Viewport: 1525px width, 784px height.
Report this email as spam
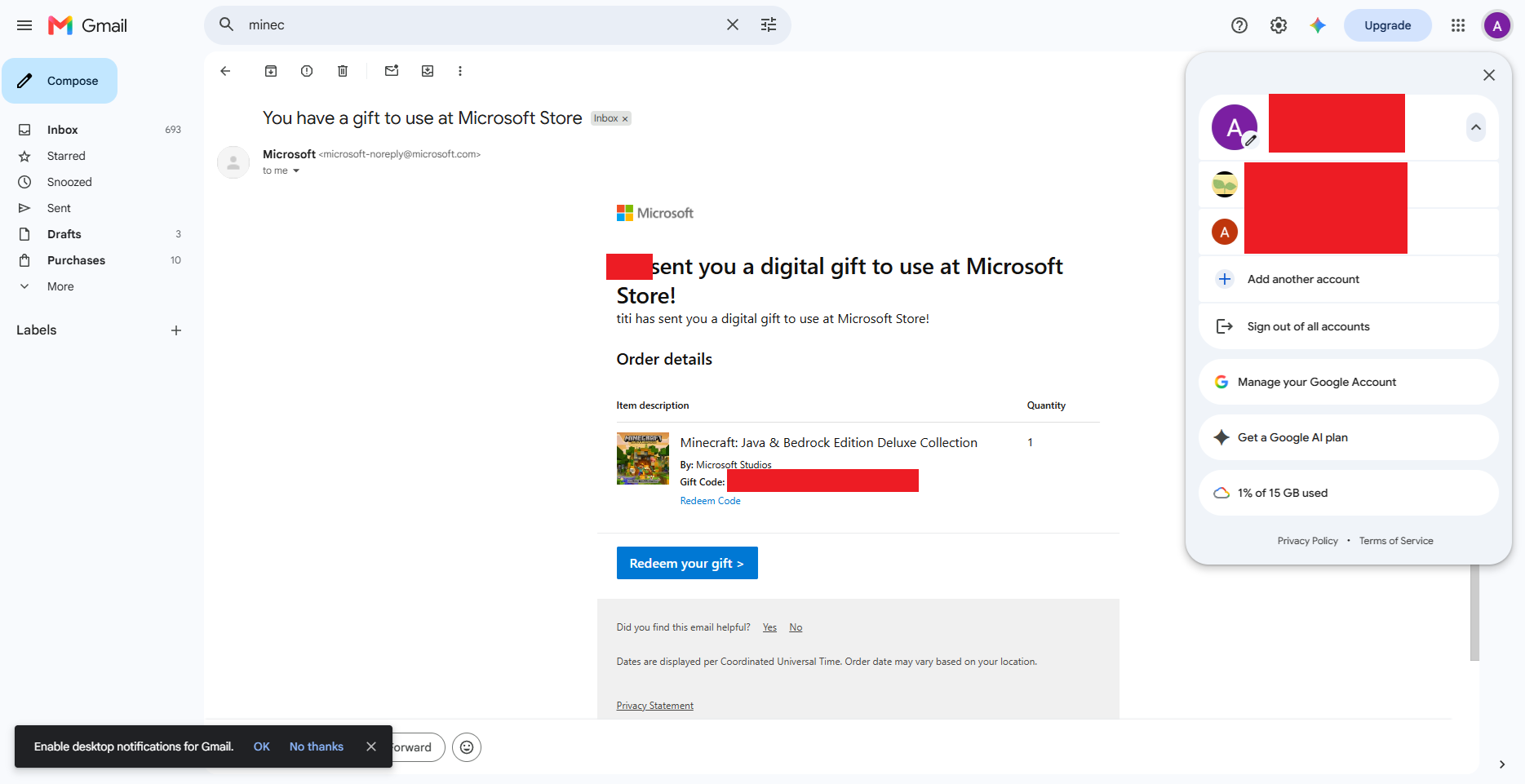(x=307, y=71)
